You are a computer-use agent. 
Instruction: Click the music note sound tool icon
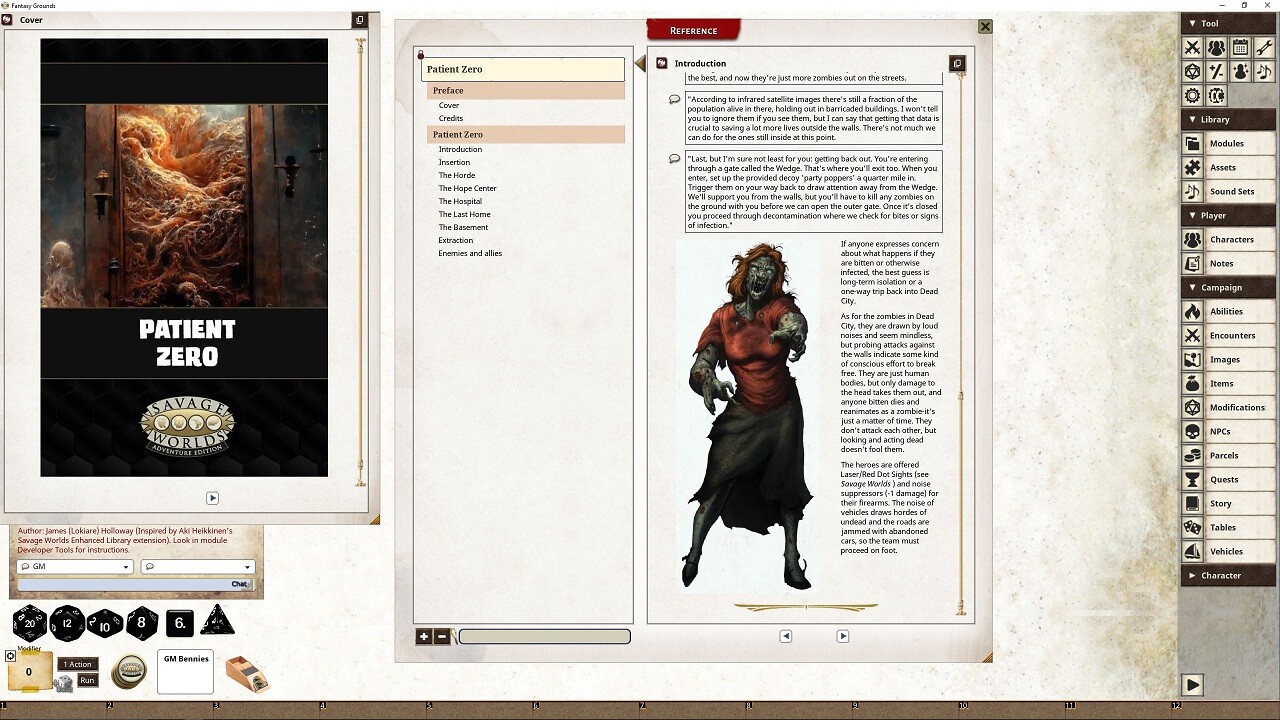point(1264,71)
